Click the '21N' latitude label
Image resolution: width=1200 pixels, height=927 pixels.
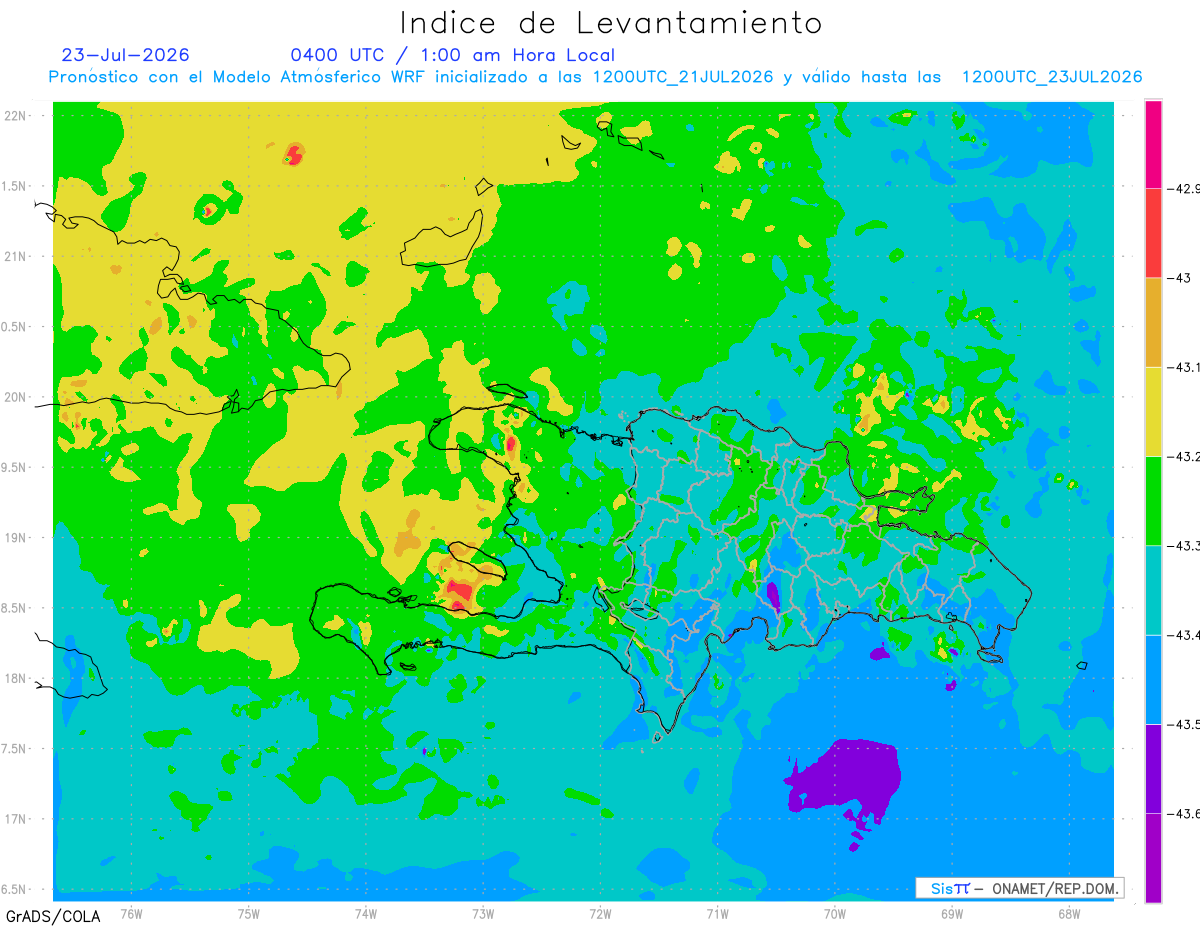pyautogui.click(x=17, y=257)
